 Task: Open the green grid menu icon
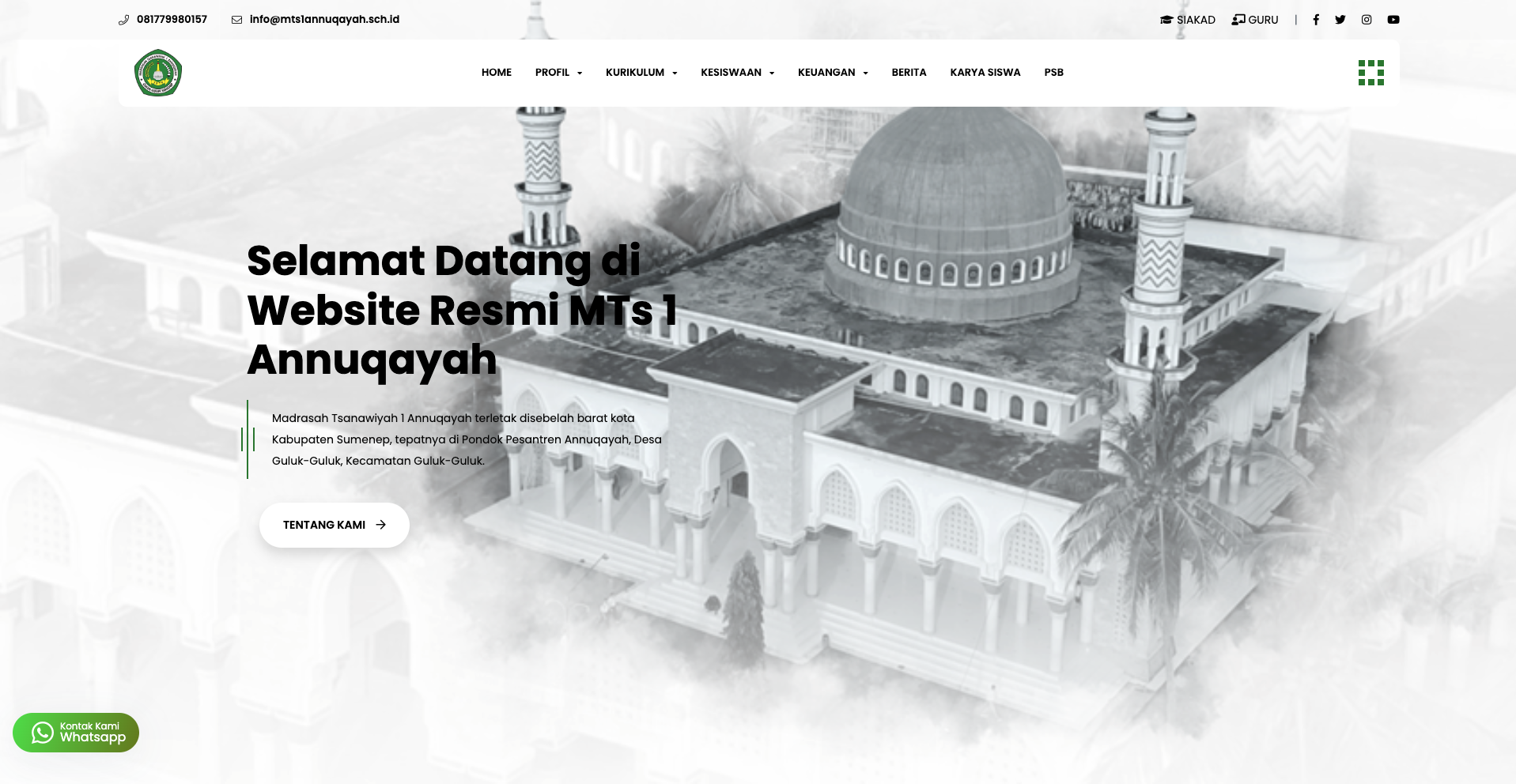[1371, 73]
